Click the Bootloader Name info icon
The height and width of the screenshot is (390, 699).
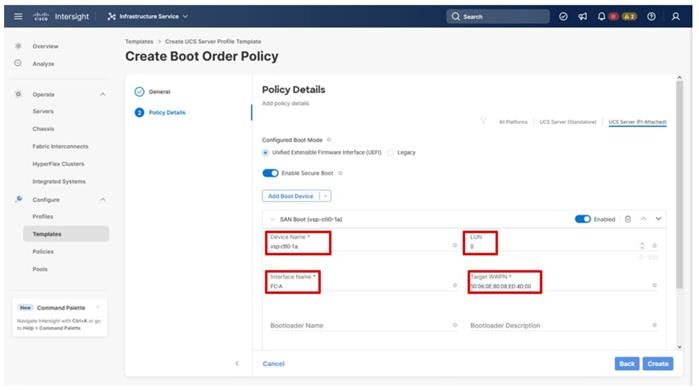[455, 325]
